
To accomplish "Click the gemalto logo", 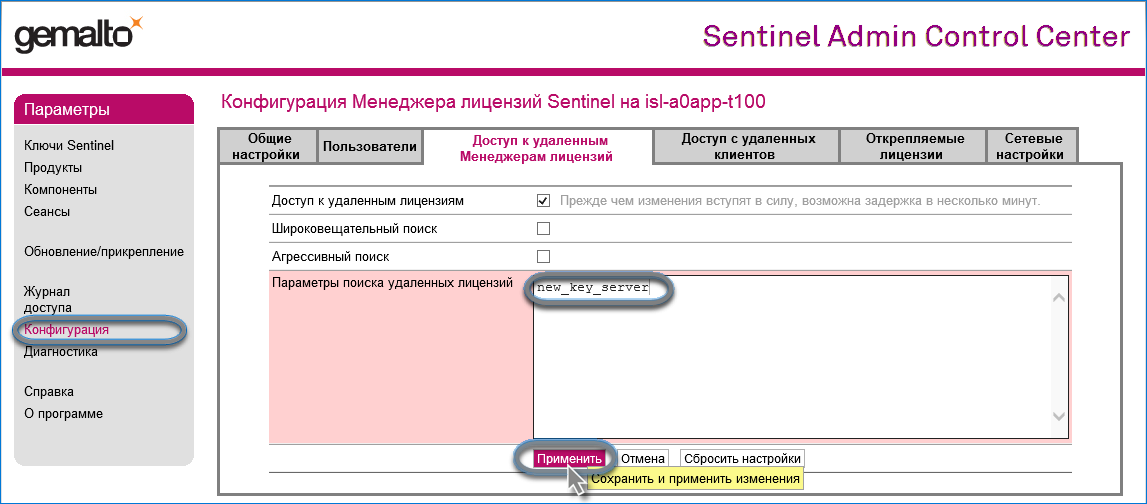I will [x=78, y=34].
